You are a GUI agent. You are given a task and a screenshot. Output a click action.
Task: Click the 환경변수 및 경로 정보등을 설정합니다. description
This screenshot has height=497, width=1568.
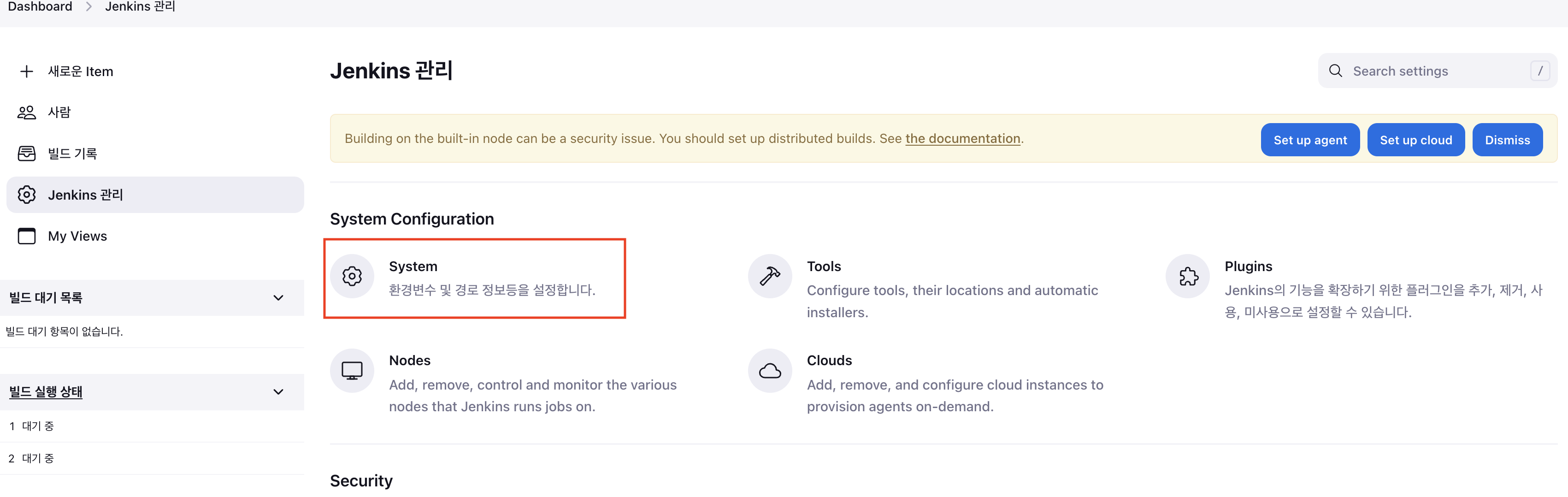point(492,290)
